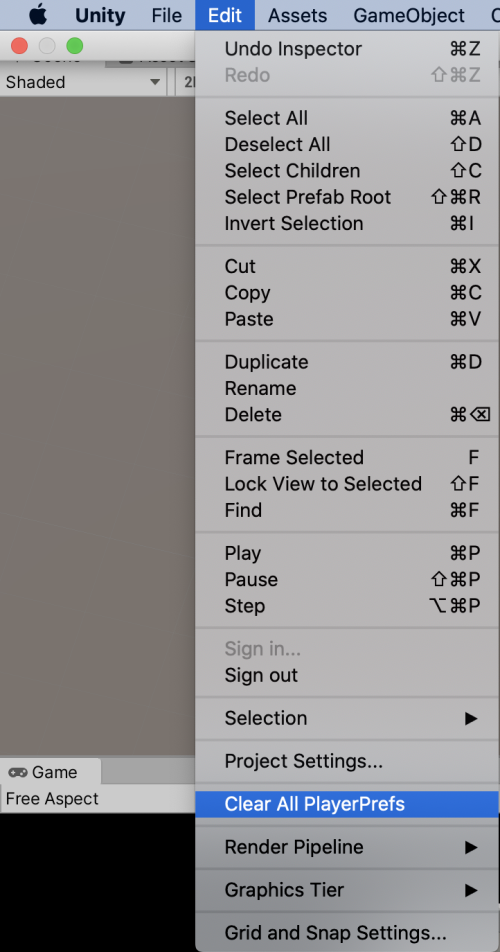
Task: Select Frame Selected option
Action: 347,457
